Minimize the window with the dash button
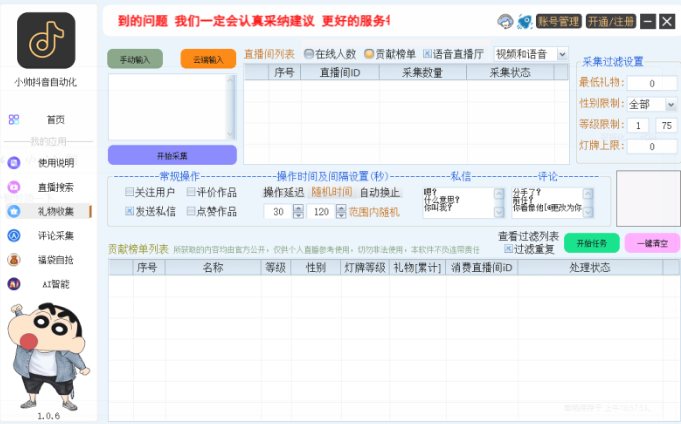This screenshot has width=681, height=424. click(648, 21)
